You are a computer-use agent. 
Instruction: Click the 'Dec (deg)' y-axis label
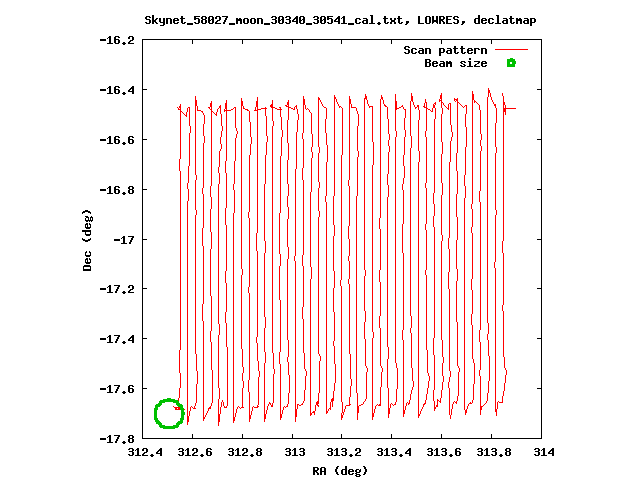pos(87,240)
